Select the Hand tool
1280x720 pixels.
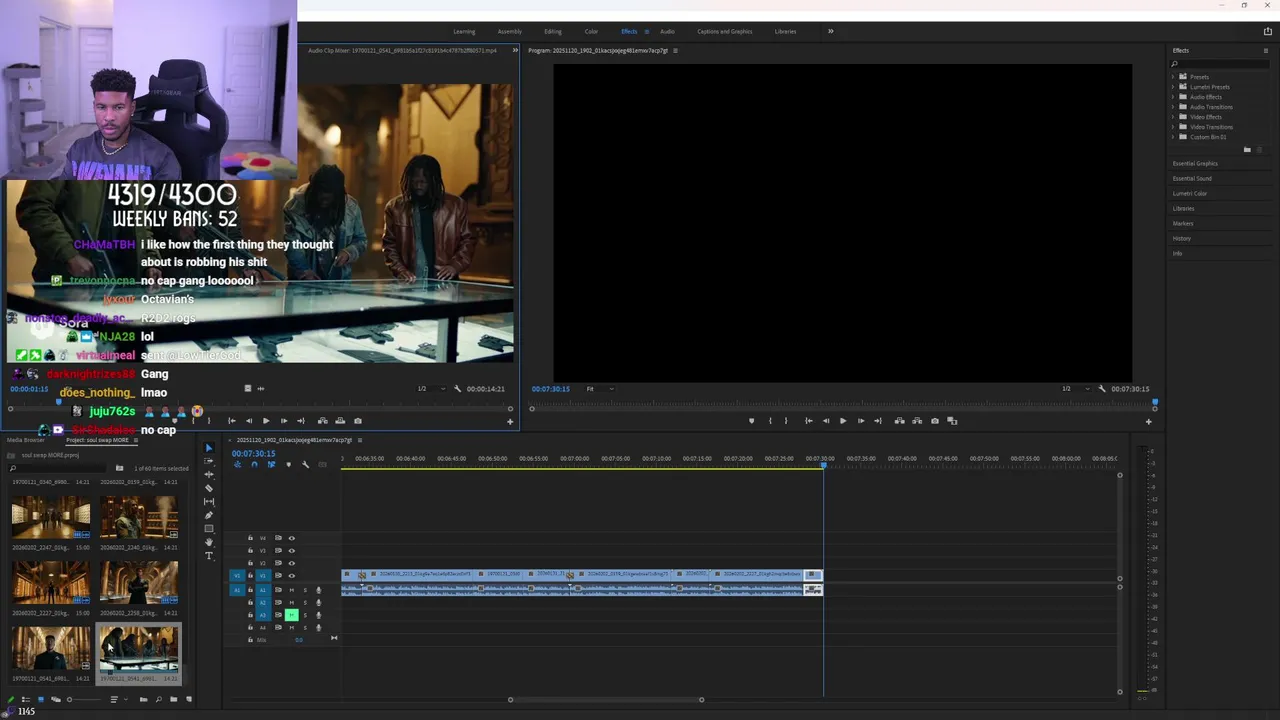(x=209, y=542)
